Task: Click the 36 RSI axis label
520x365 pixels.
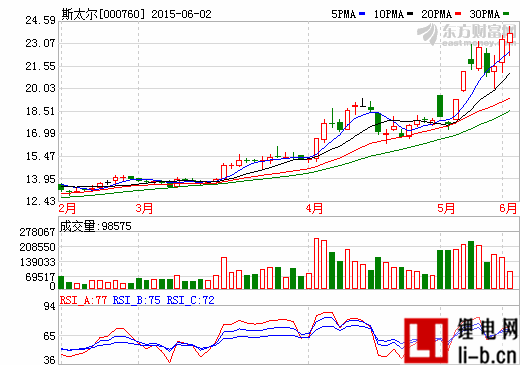Action: coord(50,360)
